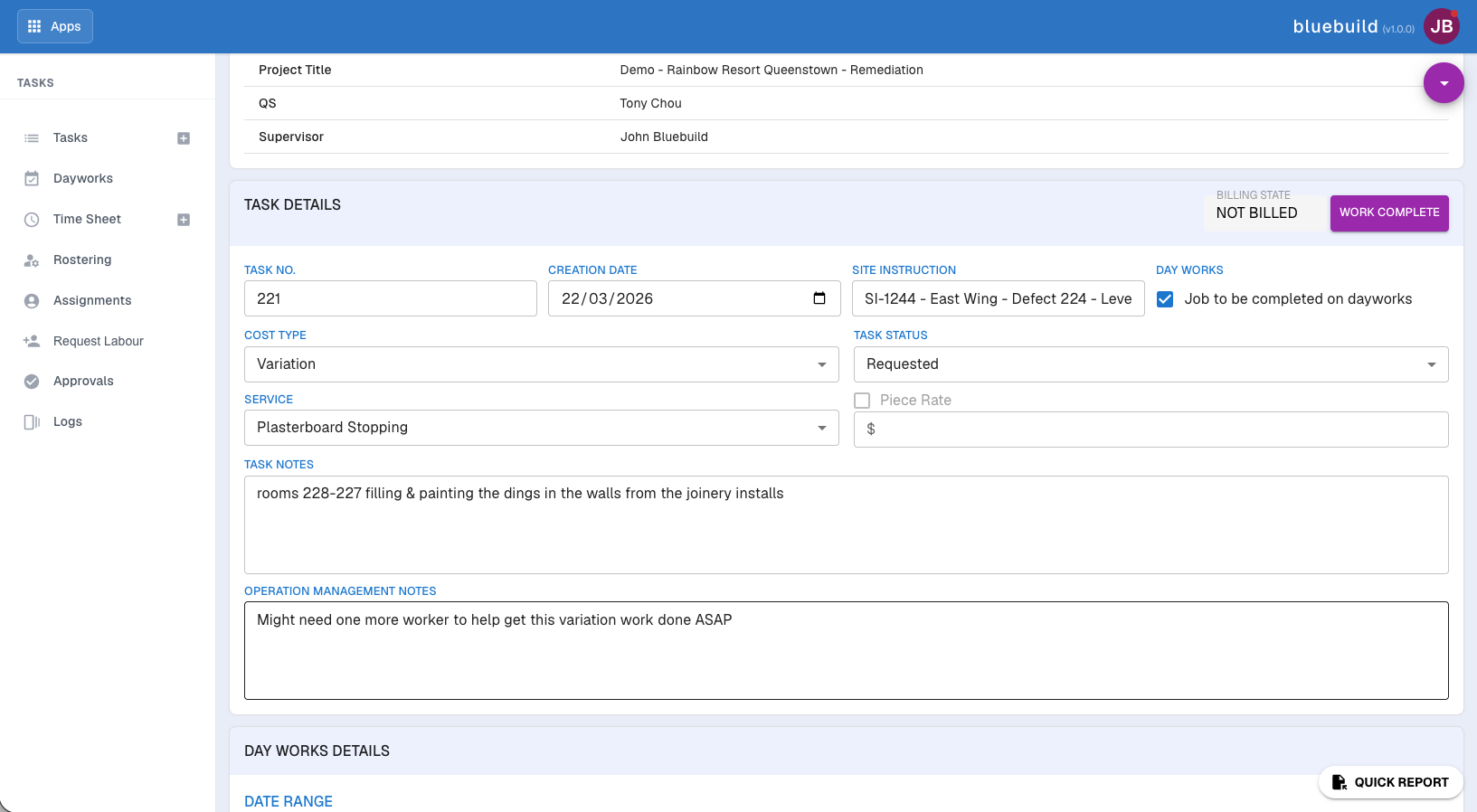Click the 'DATE RANGE' label
Viewport: 1477px width, 812px height.
(x=289, y=801)
